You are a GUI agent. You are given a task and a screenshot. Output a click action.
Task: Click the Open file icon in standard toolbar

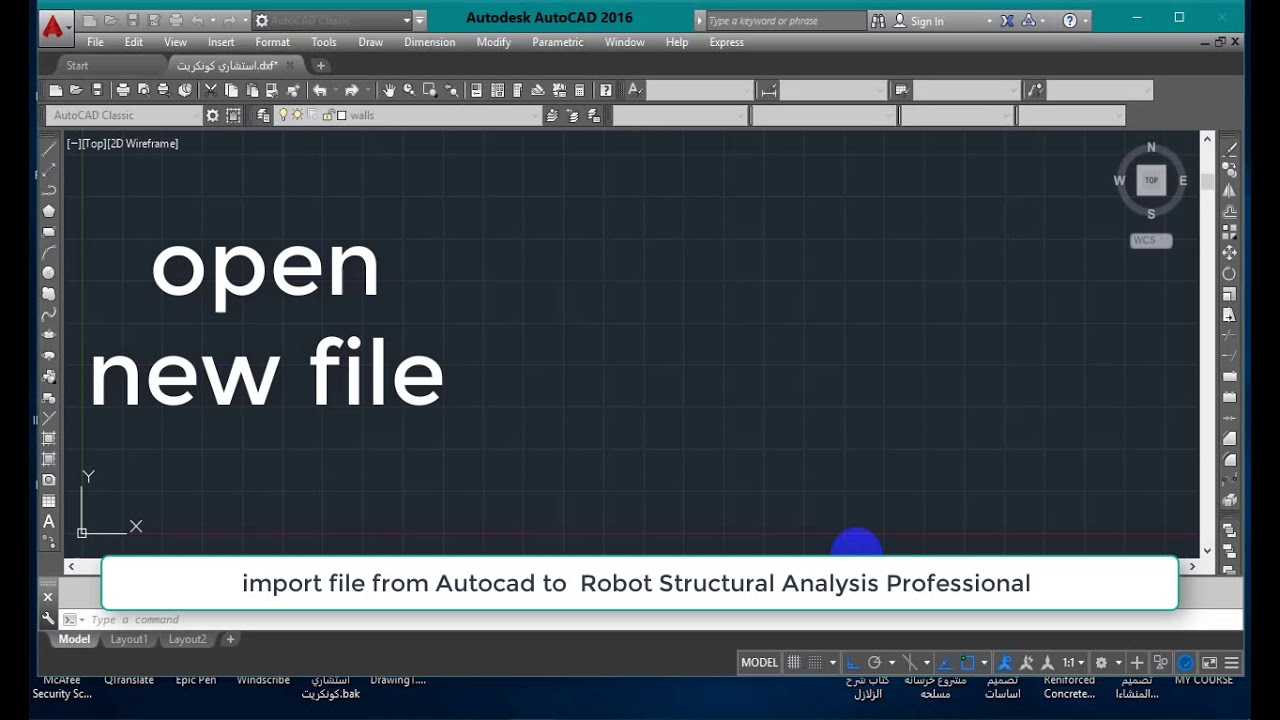click(76, 90)
